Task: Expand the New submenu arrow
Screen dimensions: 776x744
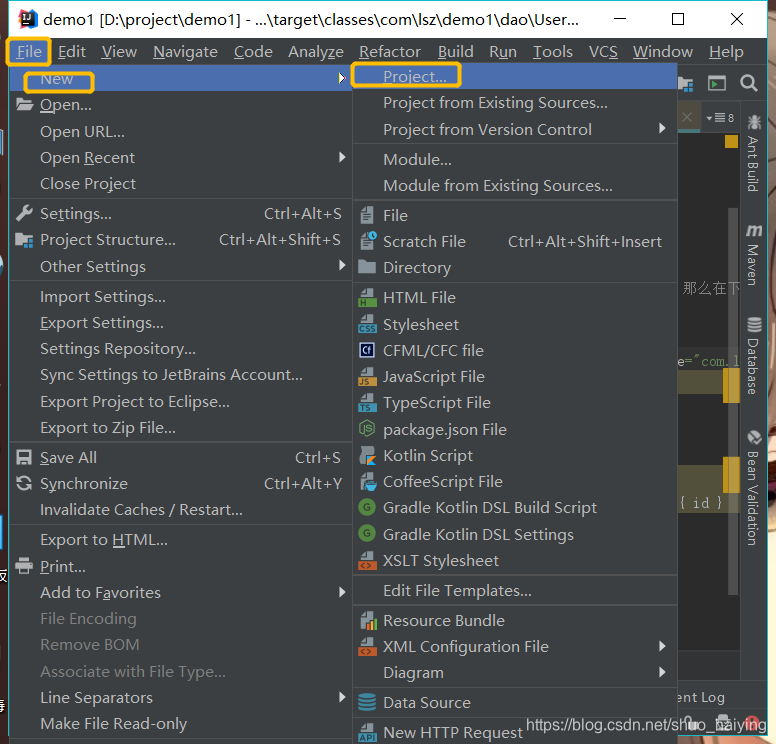Action: click(x=341, y=78)
